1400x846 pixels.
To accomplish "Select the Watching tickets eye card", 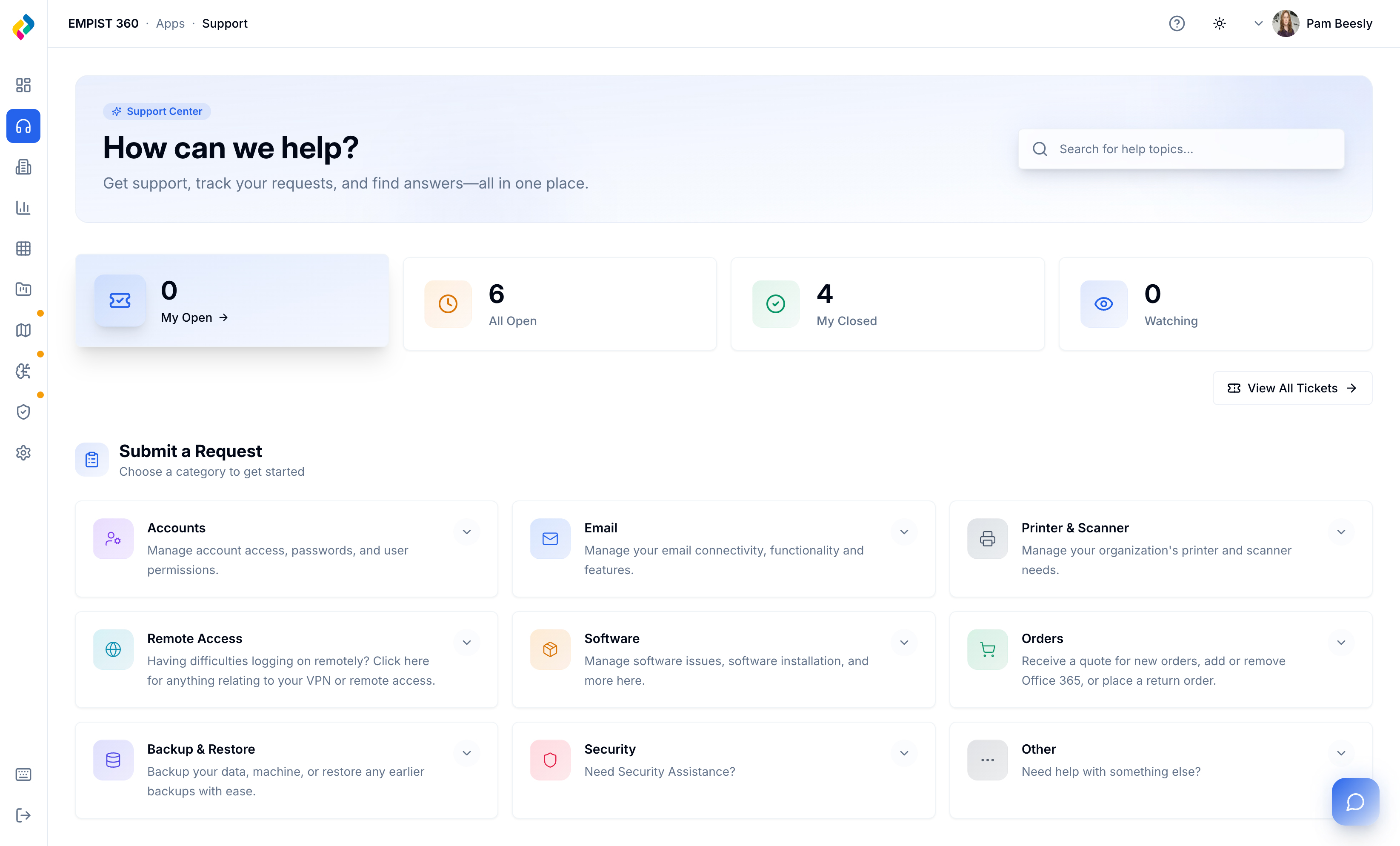I will tap(1215, 304).
